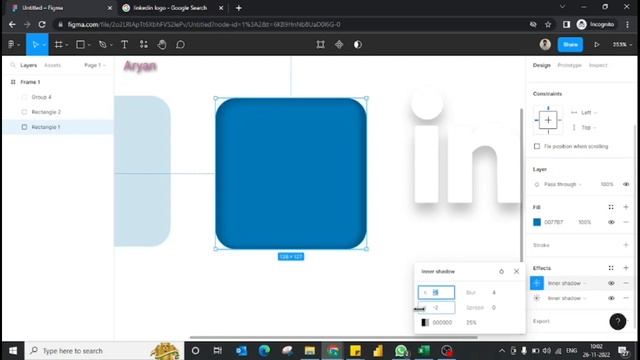Click the blend mode drop icon in popup
This screenshot has height=360, width=640.
(501, 271)
